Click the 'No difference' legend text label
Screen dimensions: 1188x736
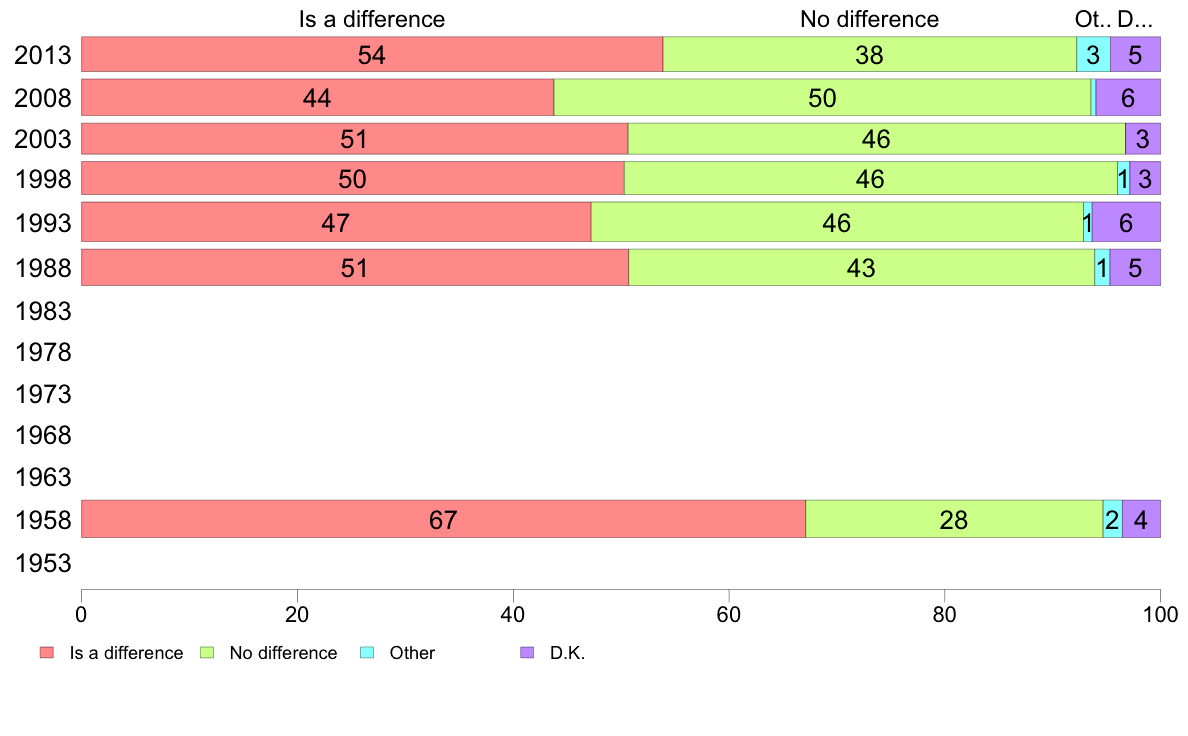tap(283, 653)
